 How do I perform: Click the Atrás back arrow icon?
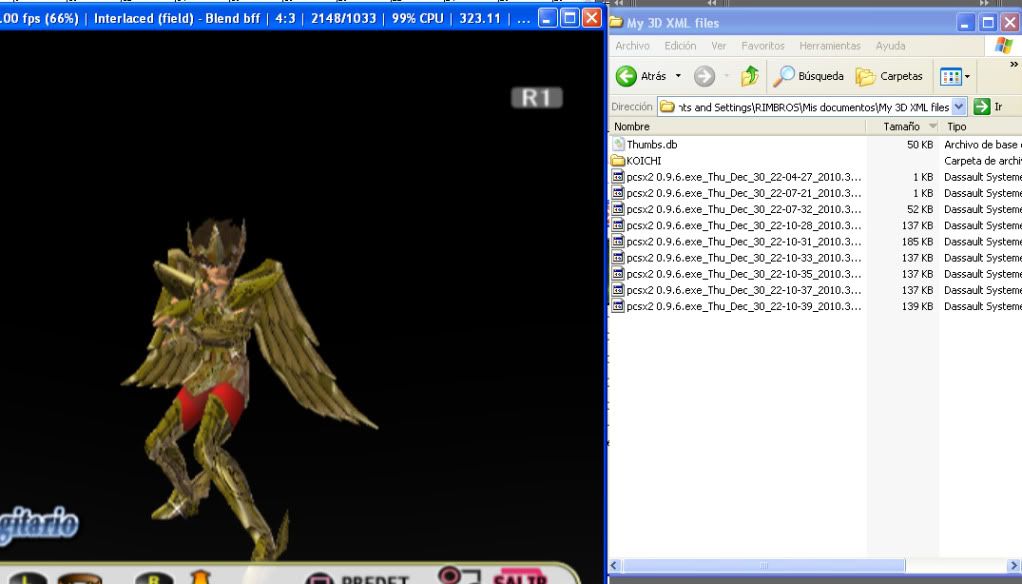626,76
